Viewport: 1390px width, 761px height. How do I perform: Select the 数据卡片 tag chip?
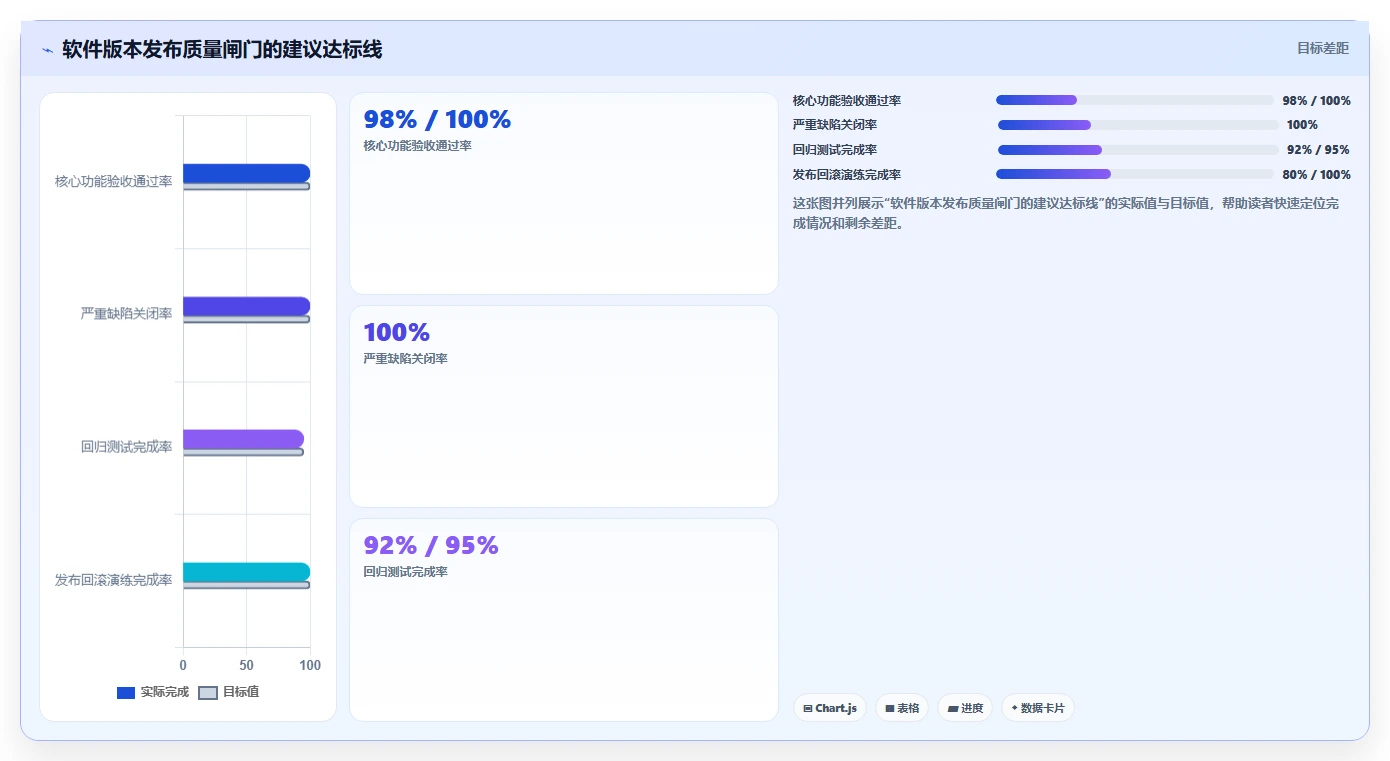point(1038,708)
